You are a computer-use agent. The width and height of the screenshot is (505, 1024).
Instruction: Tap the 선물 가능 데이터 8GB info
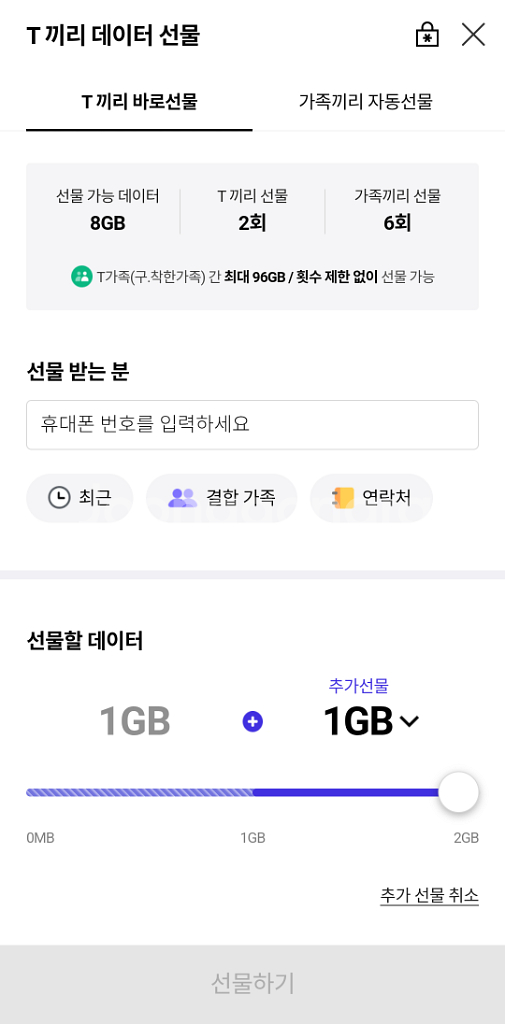pyautogui.click(x=108, y=211)
